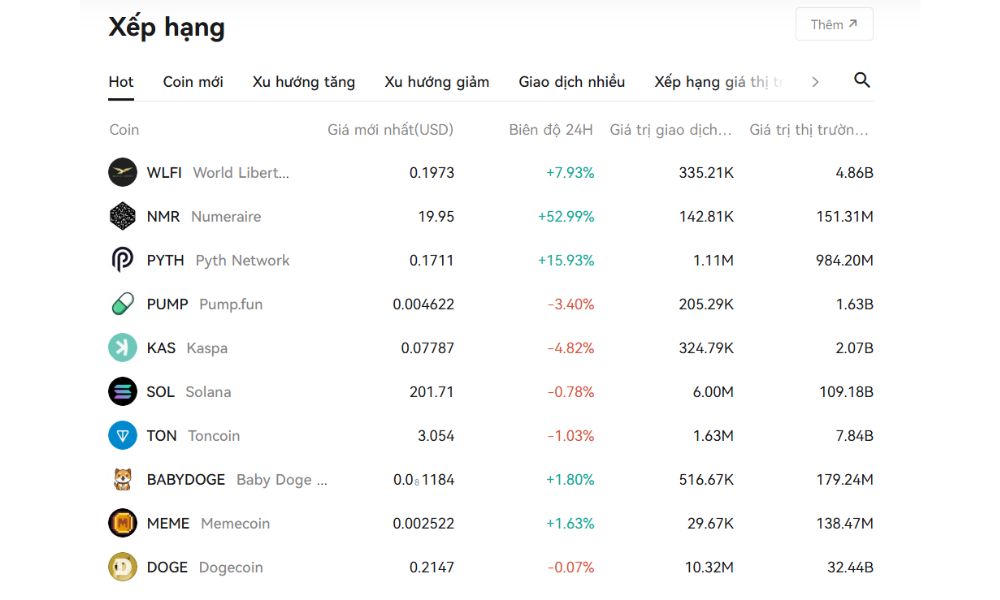Image resolution: width=1000 pixels, height=600 pixels.
Task: Expand hidden tabs via right chevron
Action: pyautogui.click(x=816, y=81)
